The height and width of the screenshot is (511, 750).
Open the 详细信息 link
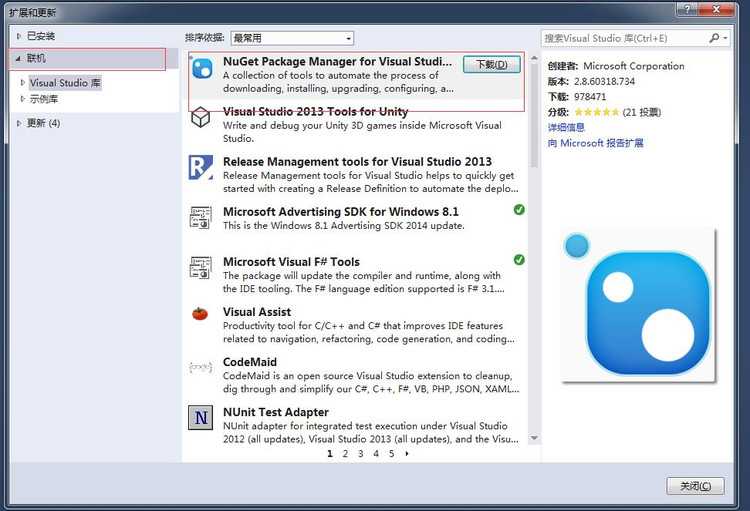pos(566,127)
